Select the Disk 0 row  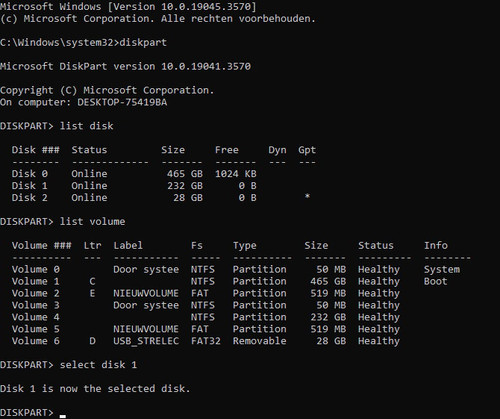pyautogui.click(x=134, y=174)
